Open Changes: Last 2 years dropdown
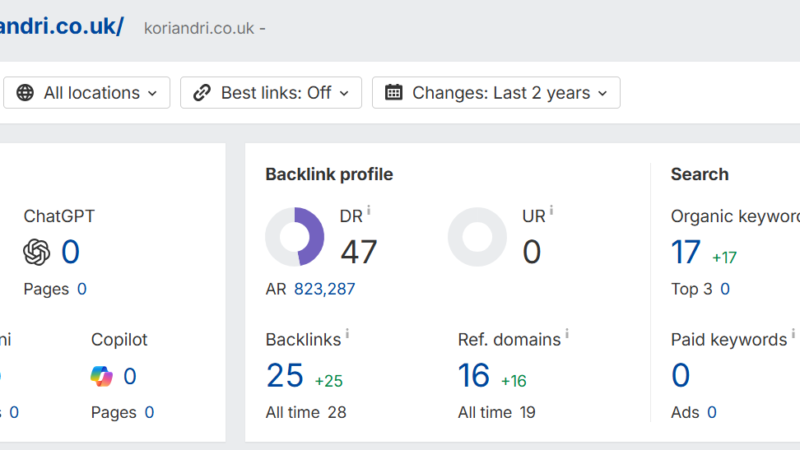The image size is (800, 450). (x=496, y=93)
